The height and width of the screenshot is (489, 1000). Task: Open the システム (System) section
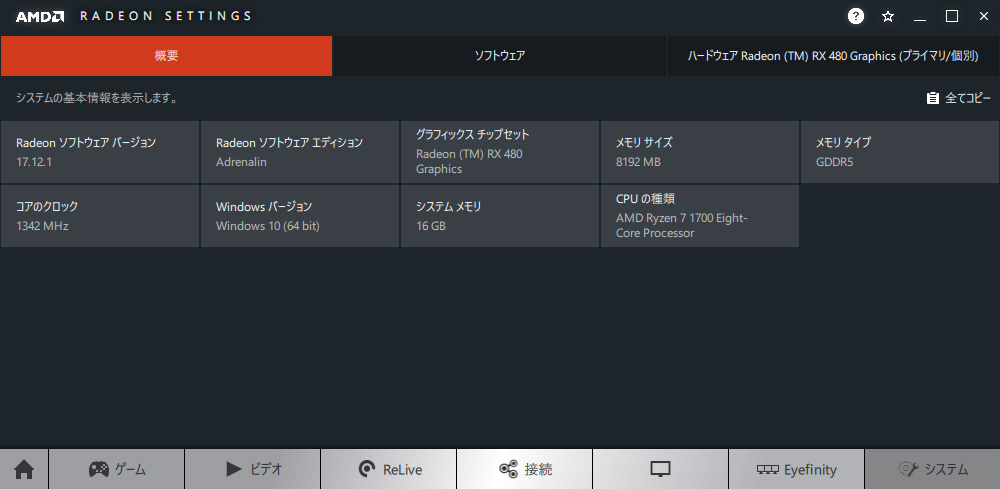click(932, 469)
